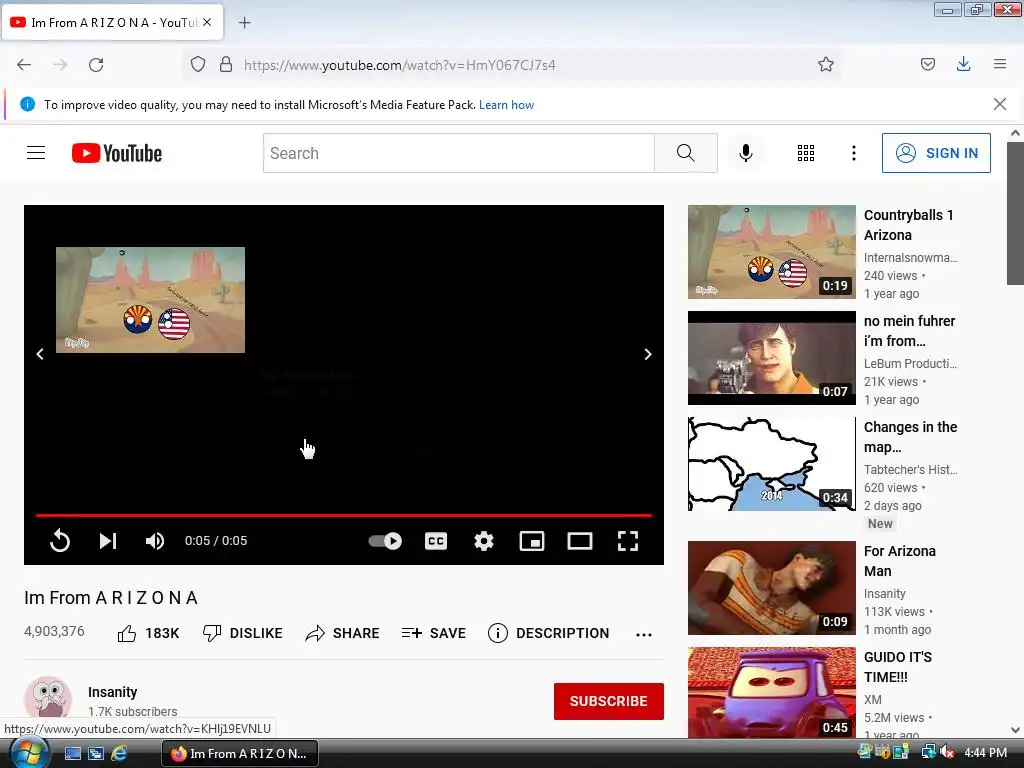This screenshot has width=1024, height=768.
Task: Replay the video
Action: click(59, 541)
